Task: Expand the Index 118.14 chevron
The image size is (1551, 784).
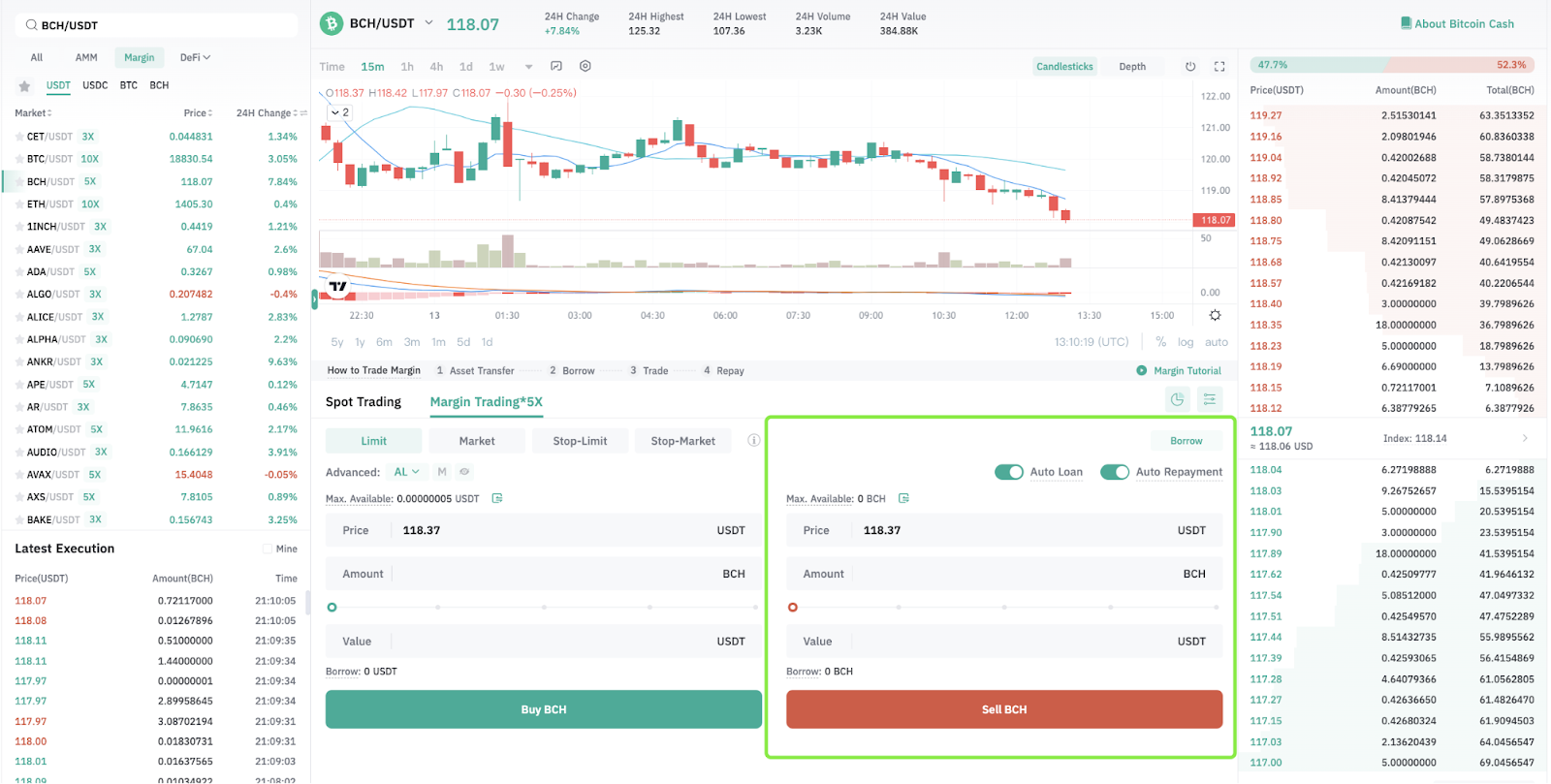Action: pyautogui.click(x=1525, y=439)
